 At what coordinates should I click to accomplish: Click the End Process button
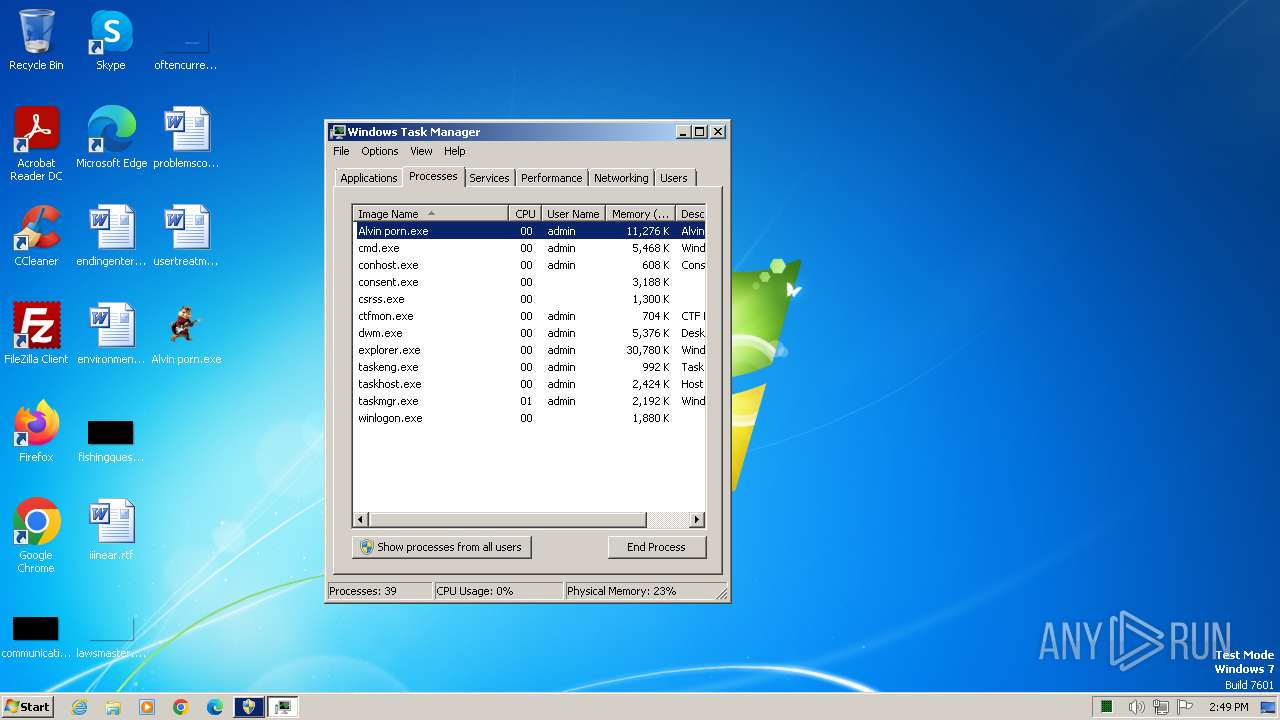(x=656, y=547)
